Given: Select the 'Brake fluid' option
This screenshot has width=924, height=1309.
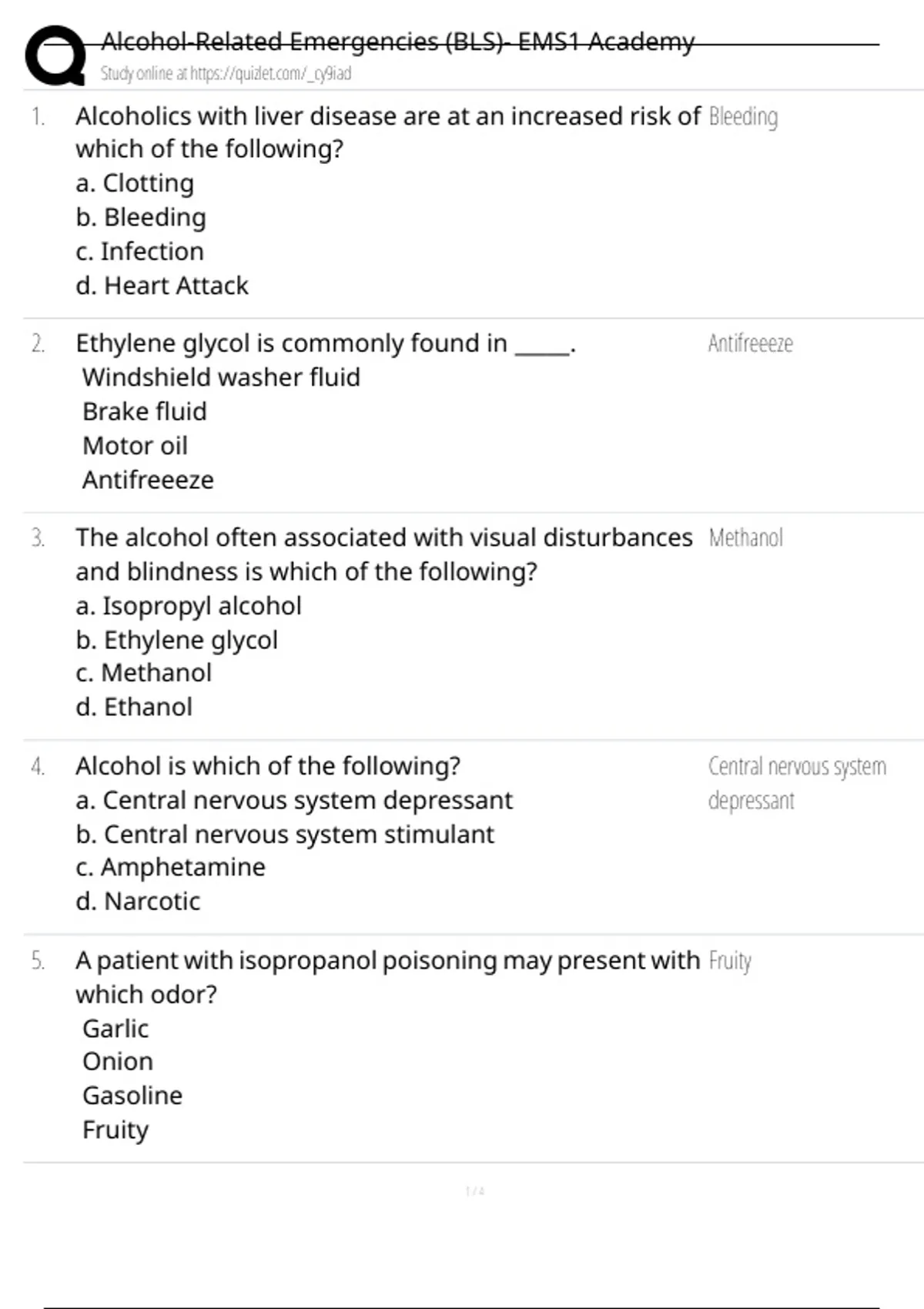Looking at the screenshot, I should coord(145,411).
